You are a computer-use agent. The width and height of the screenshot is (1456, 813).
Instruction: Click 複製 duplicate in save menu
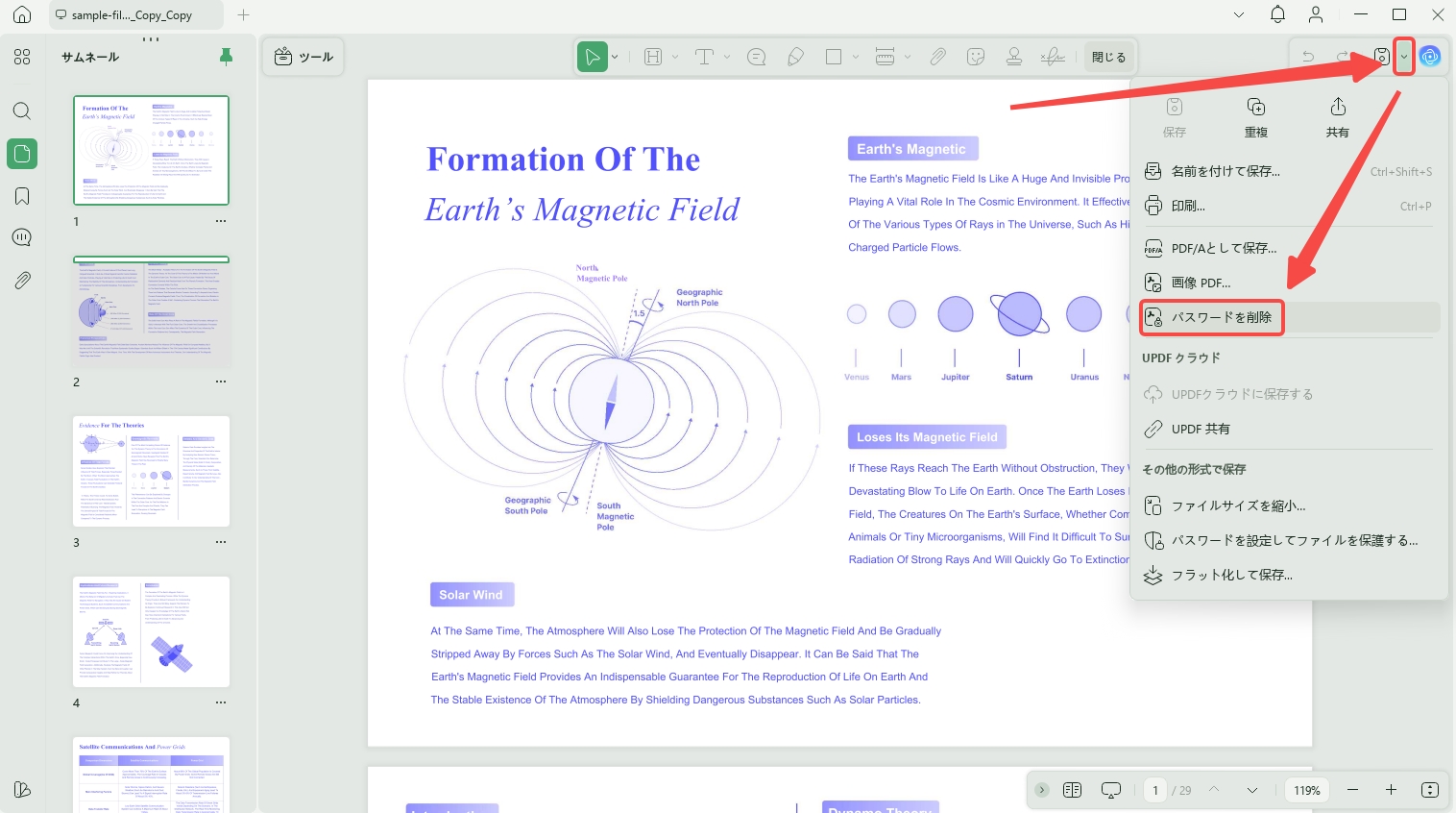(1256, 118)
